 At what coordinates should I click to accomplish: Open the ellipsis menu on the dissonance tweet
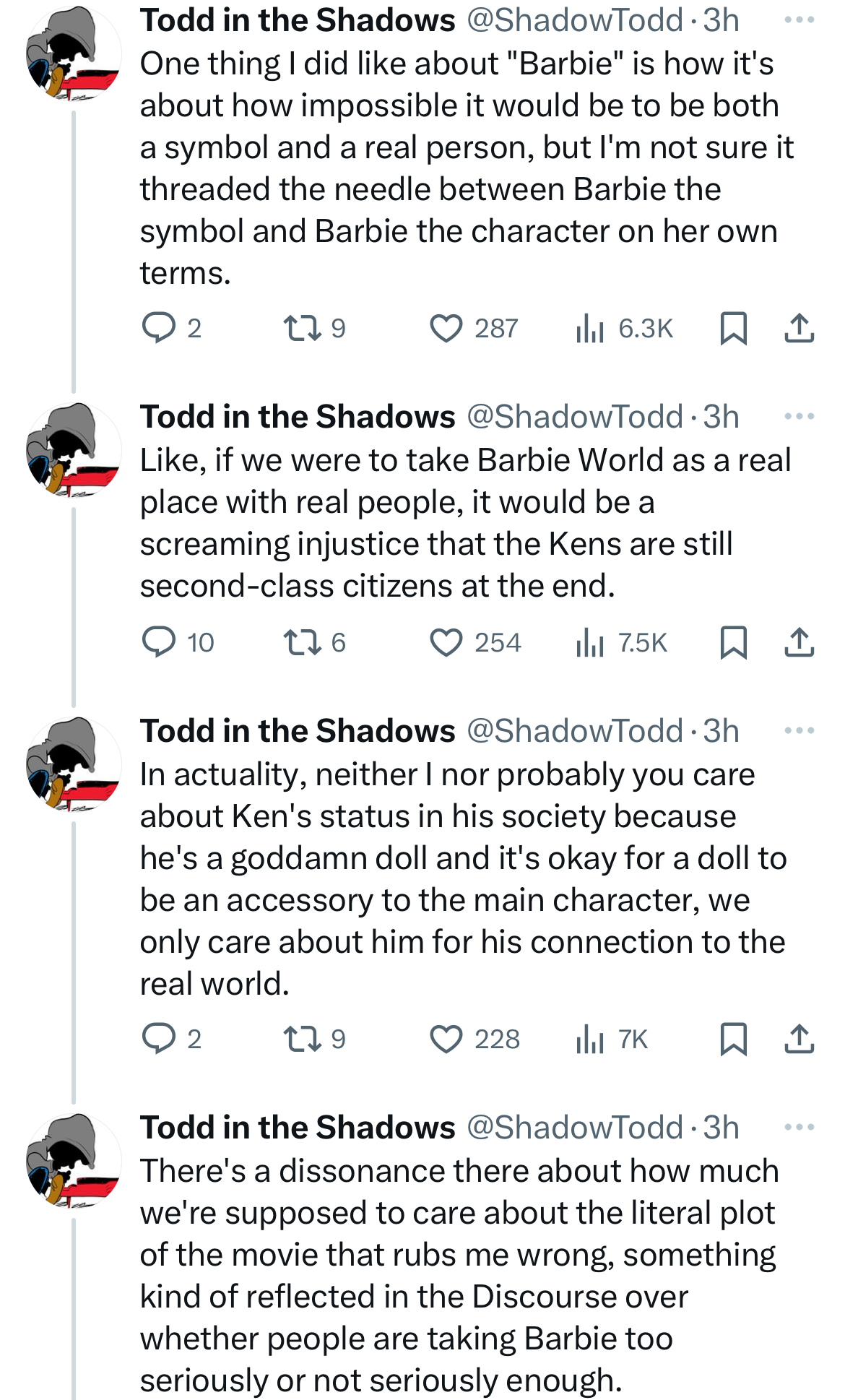tap(799, 1128)
